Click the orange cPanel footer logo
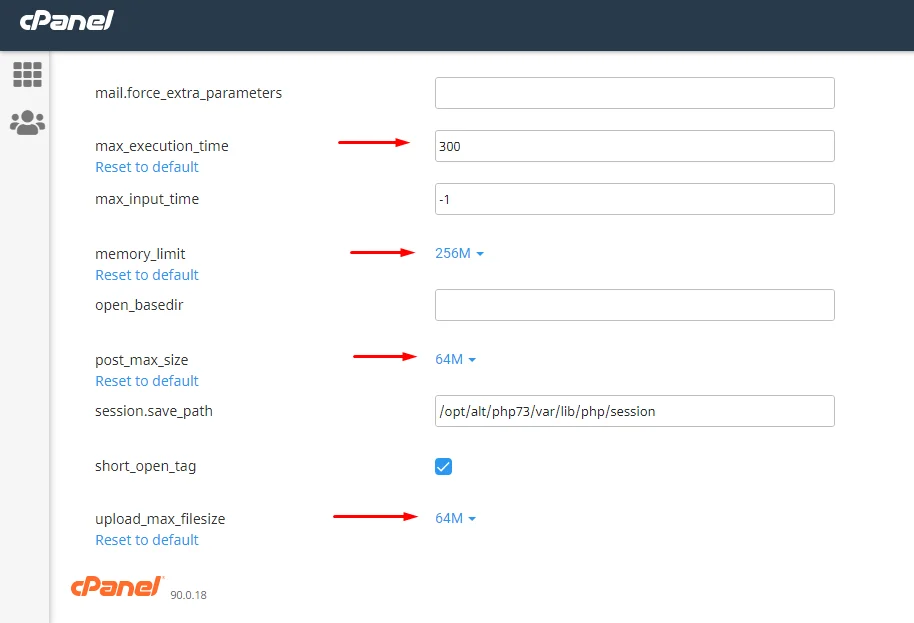 [x=117, y=586]
